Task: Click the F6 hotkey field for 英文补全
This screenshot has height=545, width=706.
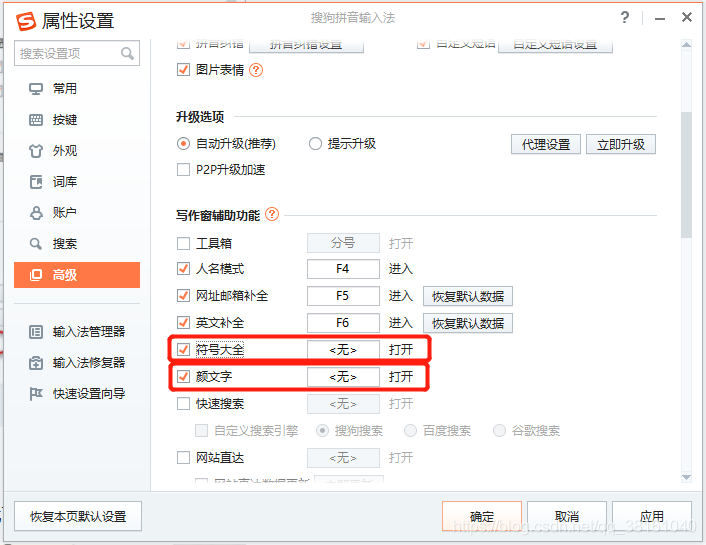Action: pos(343,323)
